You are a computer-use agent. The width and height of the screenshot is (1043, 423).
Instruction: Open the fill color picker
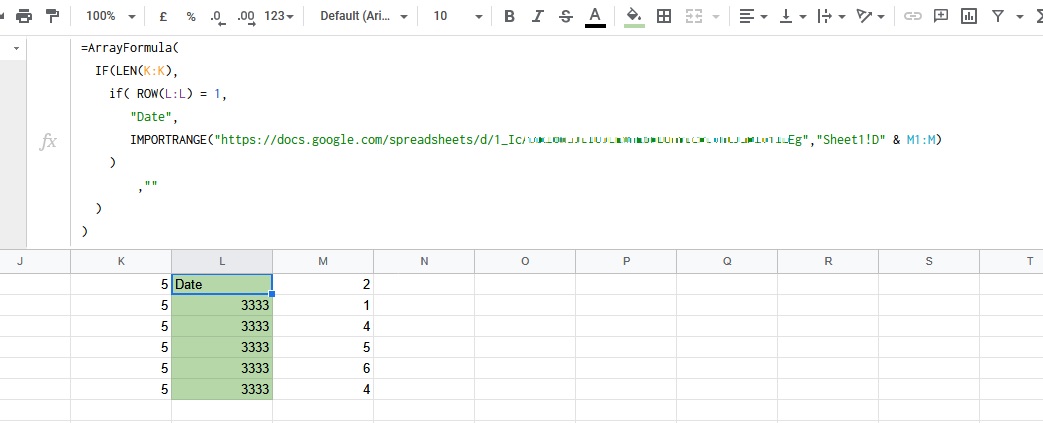(x=635, y=17)
